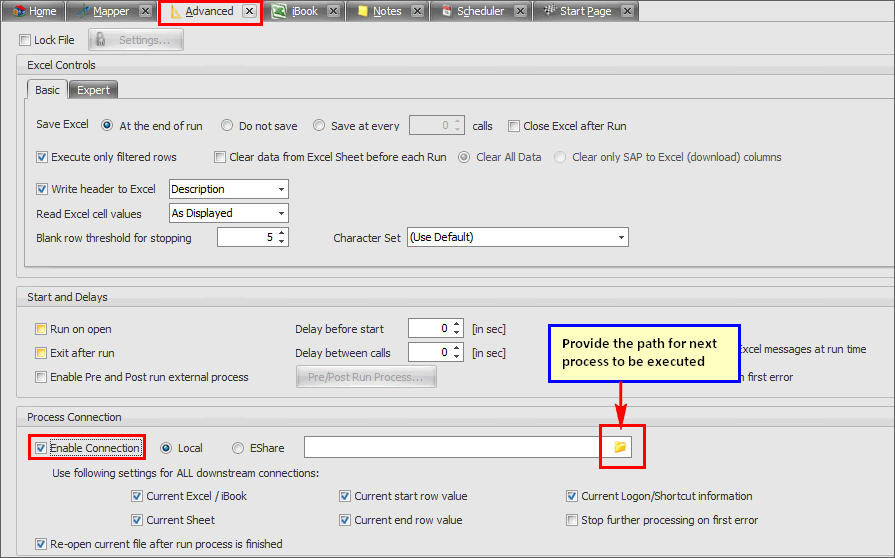Click the folder browse icon for process path
The image size is (895, 558).
tap(620, 447)
